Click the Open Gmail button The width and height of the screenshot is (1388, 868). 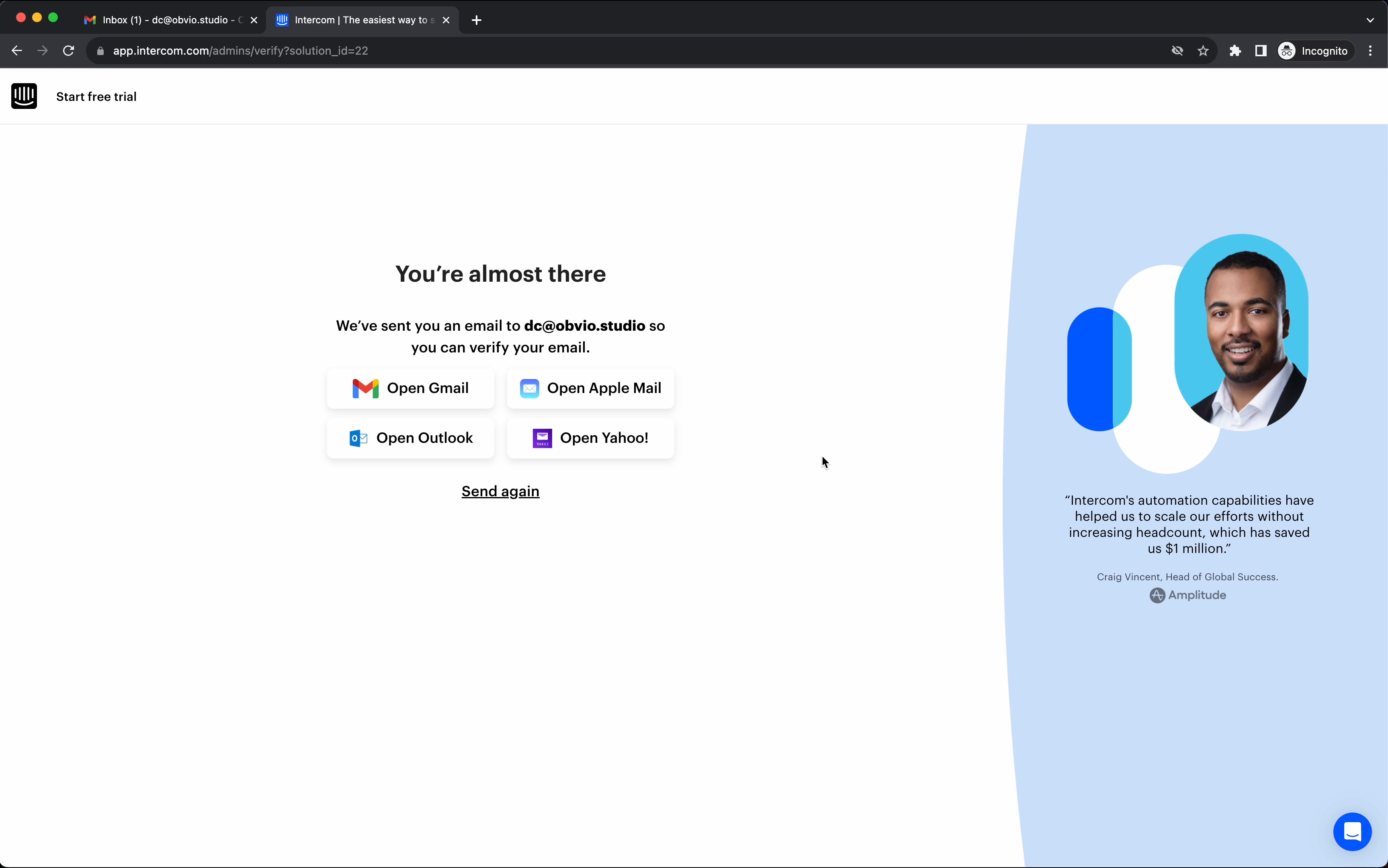[x=410, y=388]
